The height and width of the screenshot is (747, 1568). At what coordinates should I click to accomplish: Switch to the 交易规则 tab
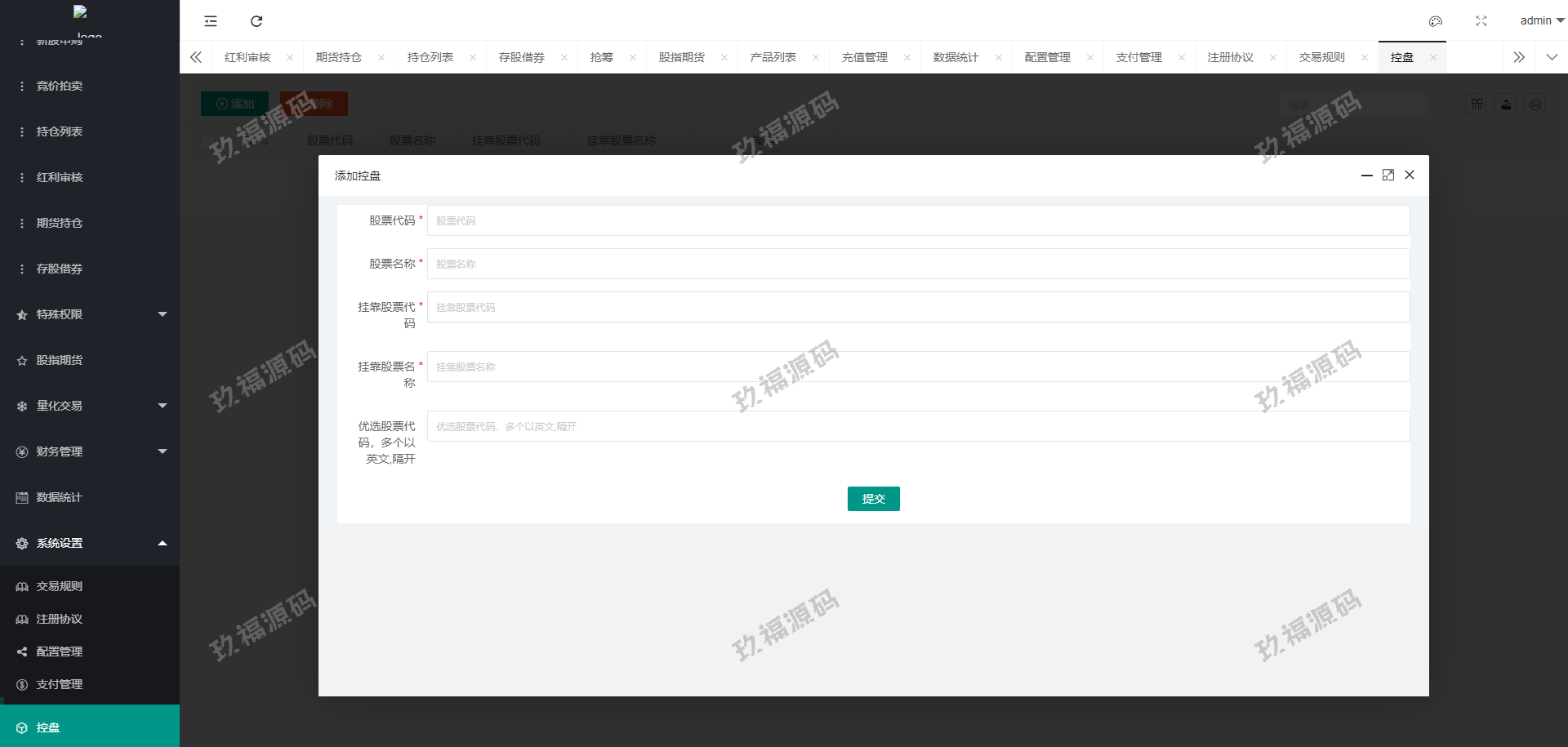point(1321,58)
